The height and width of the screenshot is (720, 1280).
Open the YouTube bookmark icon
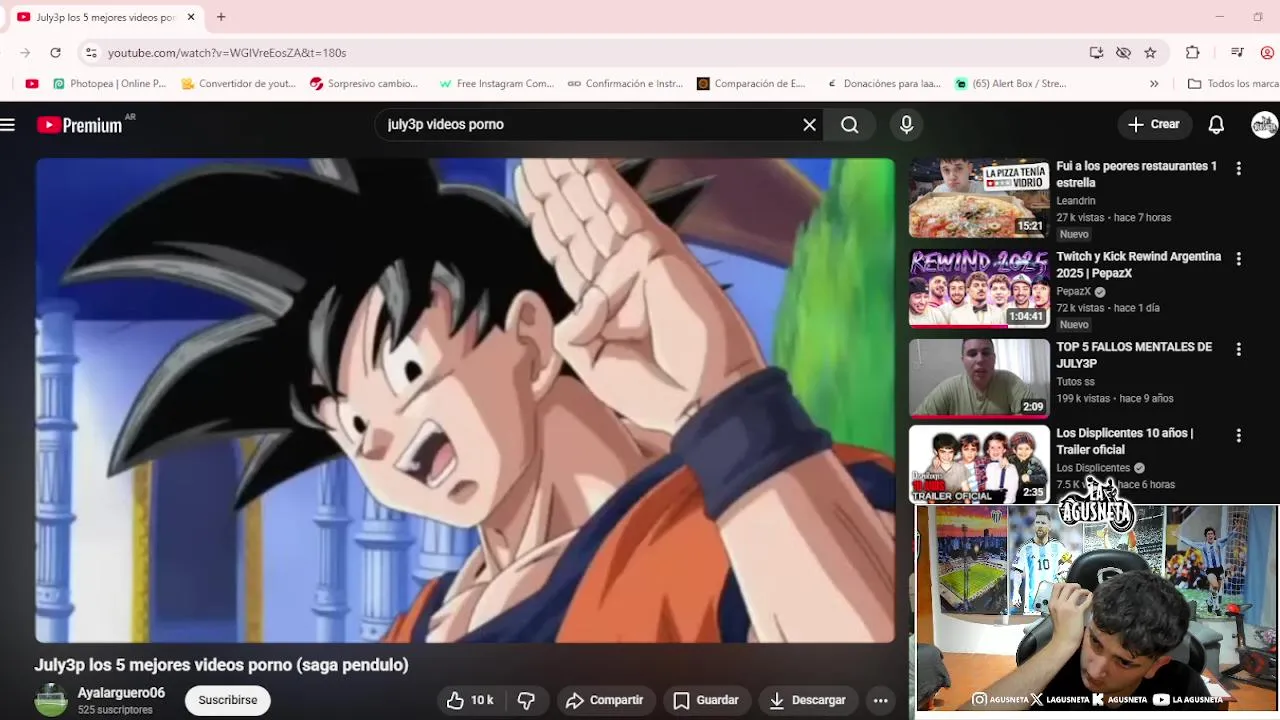[x=32, y=84]
